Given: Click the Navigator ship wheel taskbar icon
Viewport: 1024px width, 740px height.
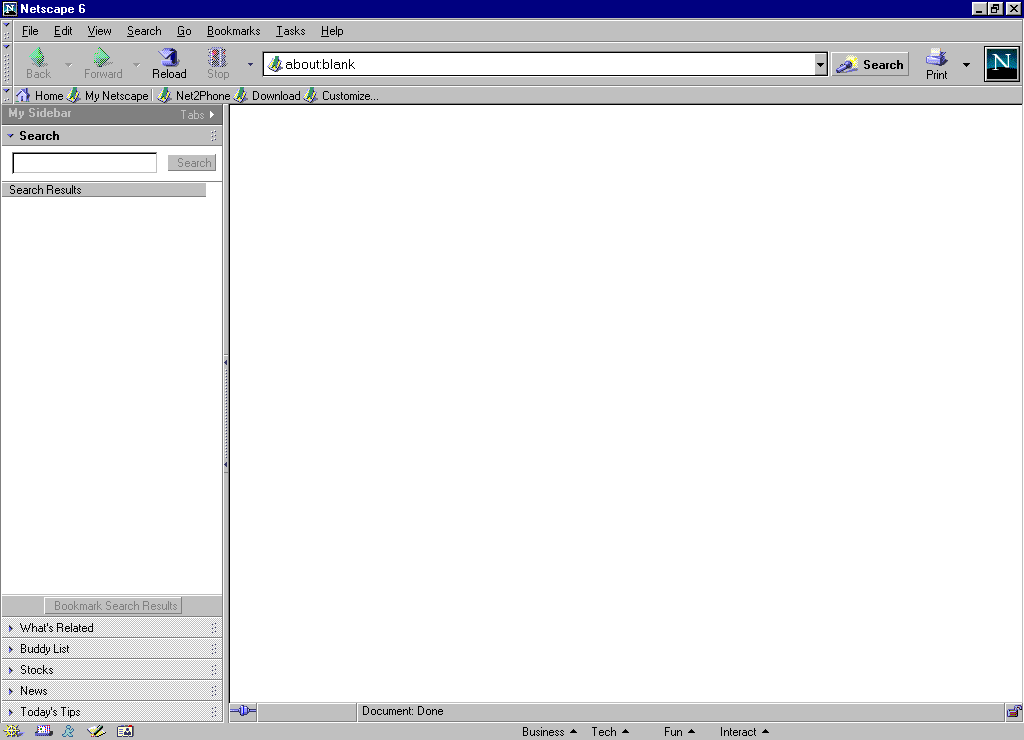Looking at the screenshot, I should pos(13,732).
